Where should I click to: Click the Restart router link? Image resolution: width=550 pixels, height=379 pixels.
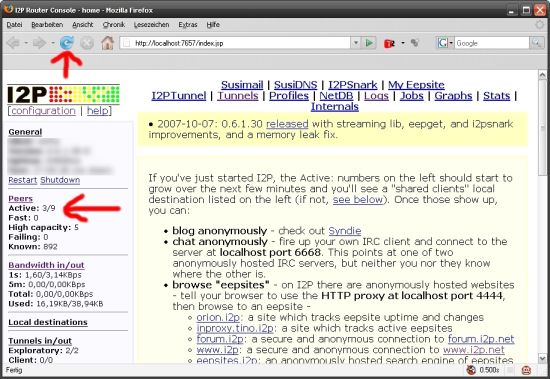pyautogui.click(x=22, y=180)
